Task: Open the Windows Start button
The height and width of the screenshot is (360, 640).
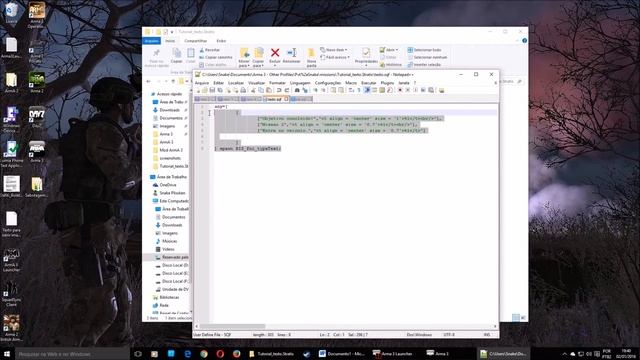Action: (x=7, y=354)
